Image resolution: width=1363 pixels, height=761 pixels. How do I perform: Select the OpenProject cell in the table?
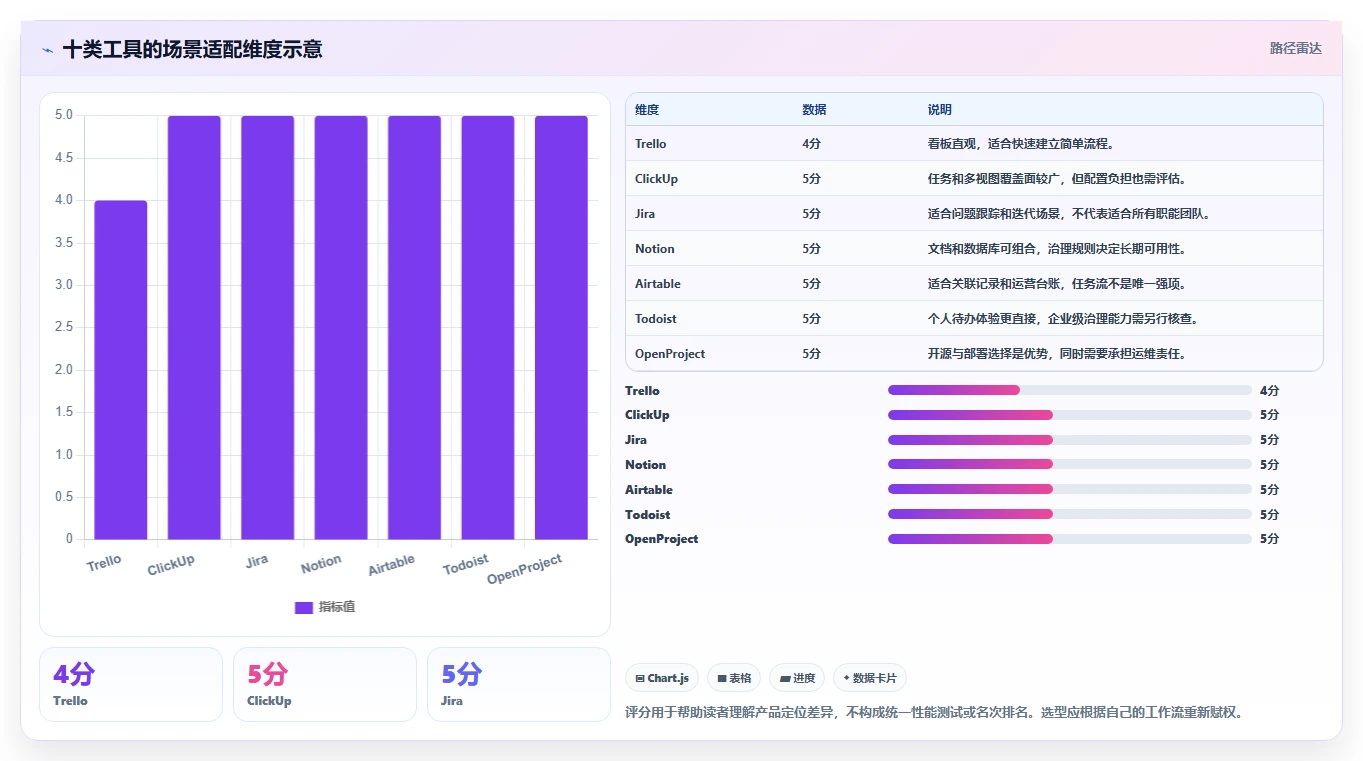click(x=670, y=354)
